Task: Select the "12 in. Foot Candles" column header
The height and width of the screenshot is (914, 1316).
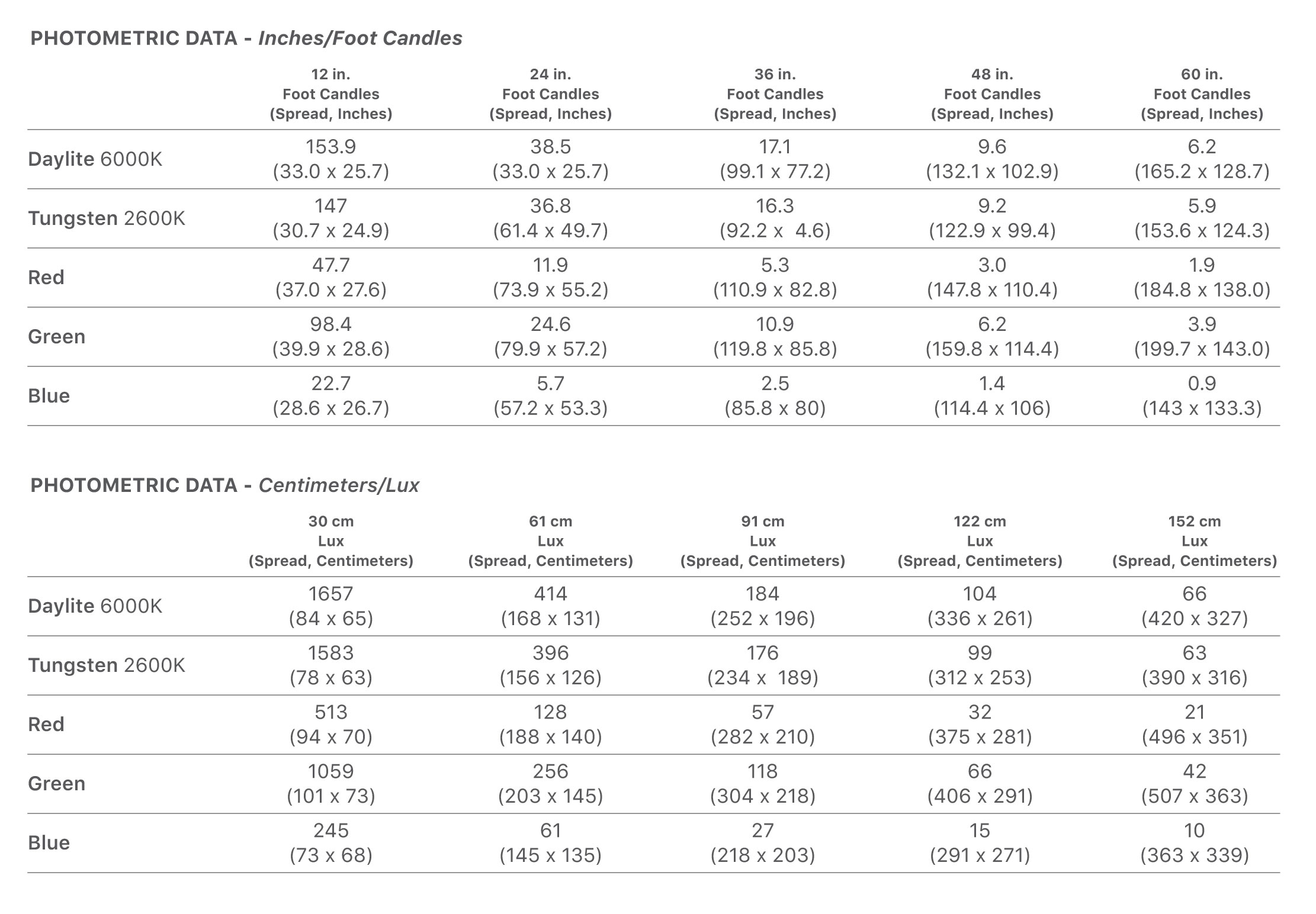Action: [330, 94]
